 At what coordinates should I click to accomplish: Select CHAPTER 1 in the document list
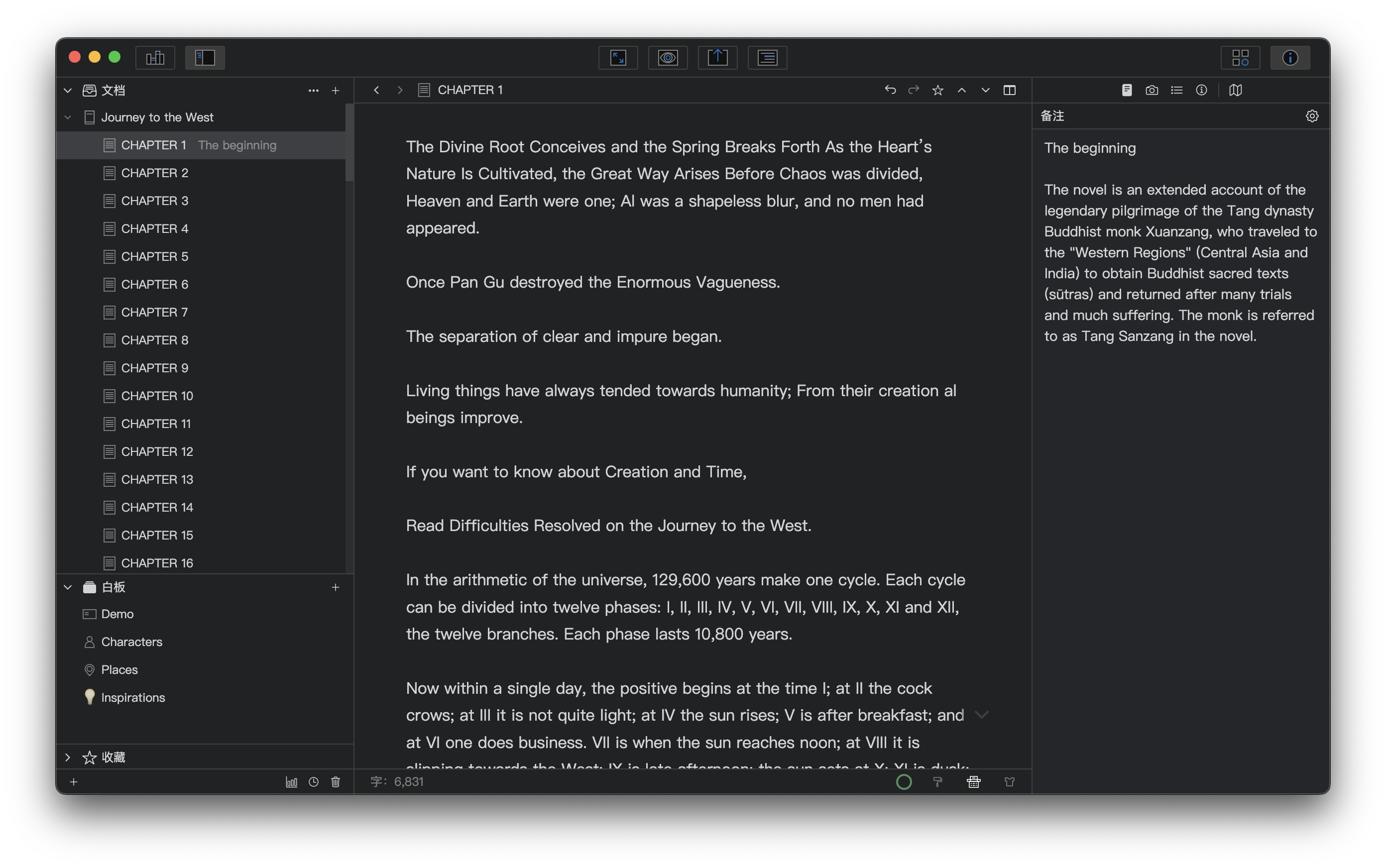coord(201,145)
